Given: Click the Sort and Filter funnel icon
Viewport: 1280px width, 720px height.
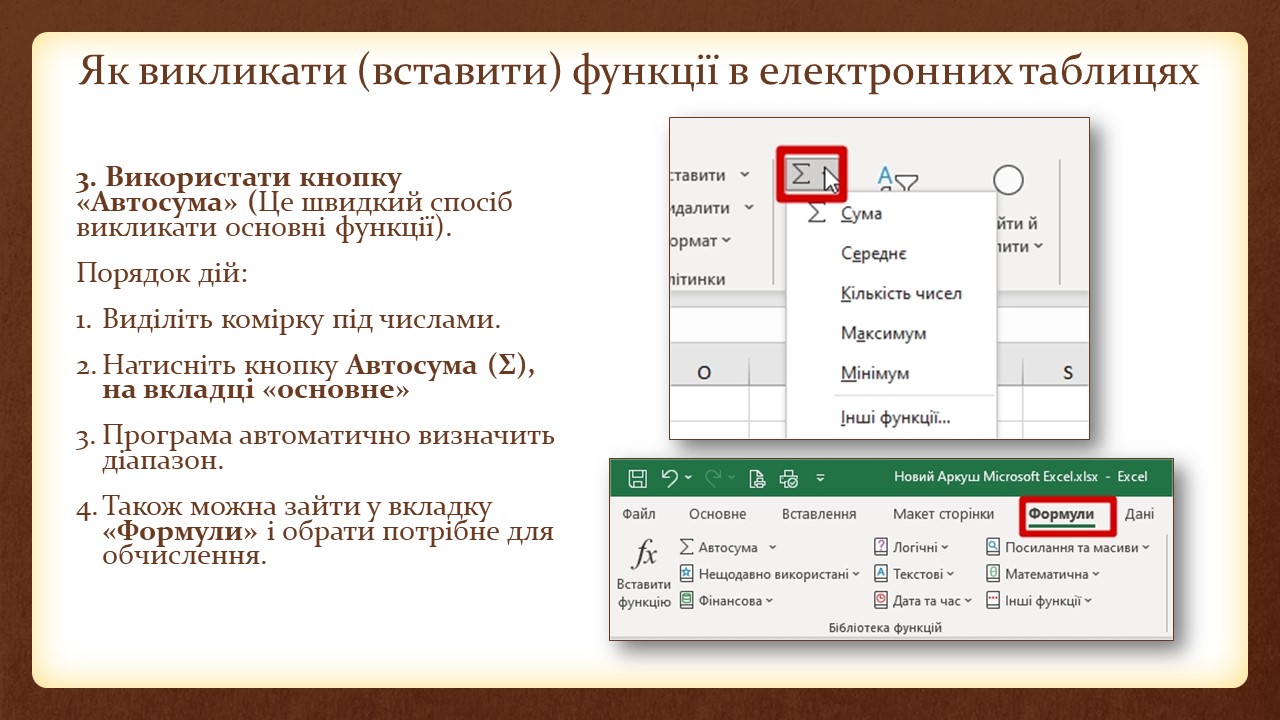Looking at the screenshot, I should click(897, 181).
